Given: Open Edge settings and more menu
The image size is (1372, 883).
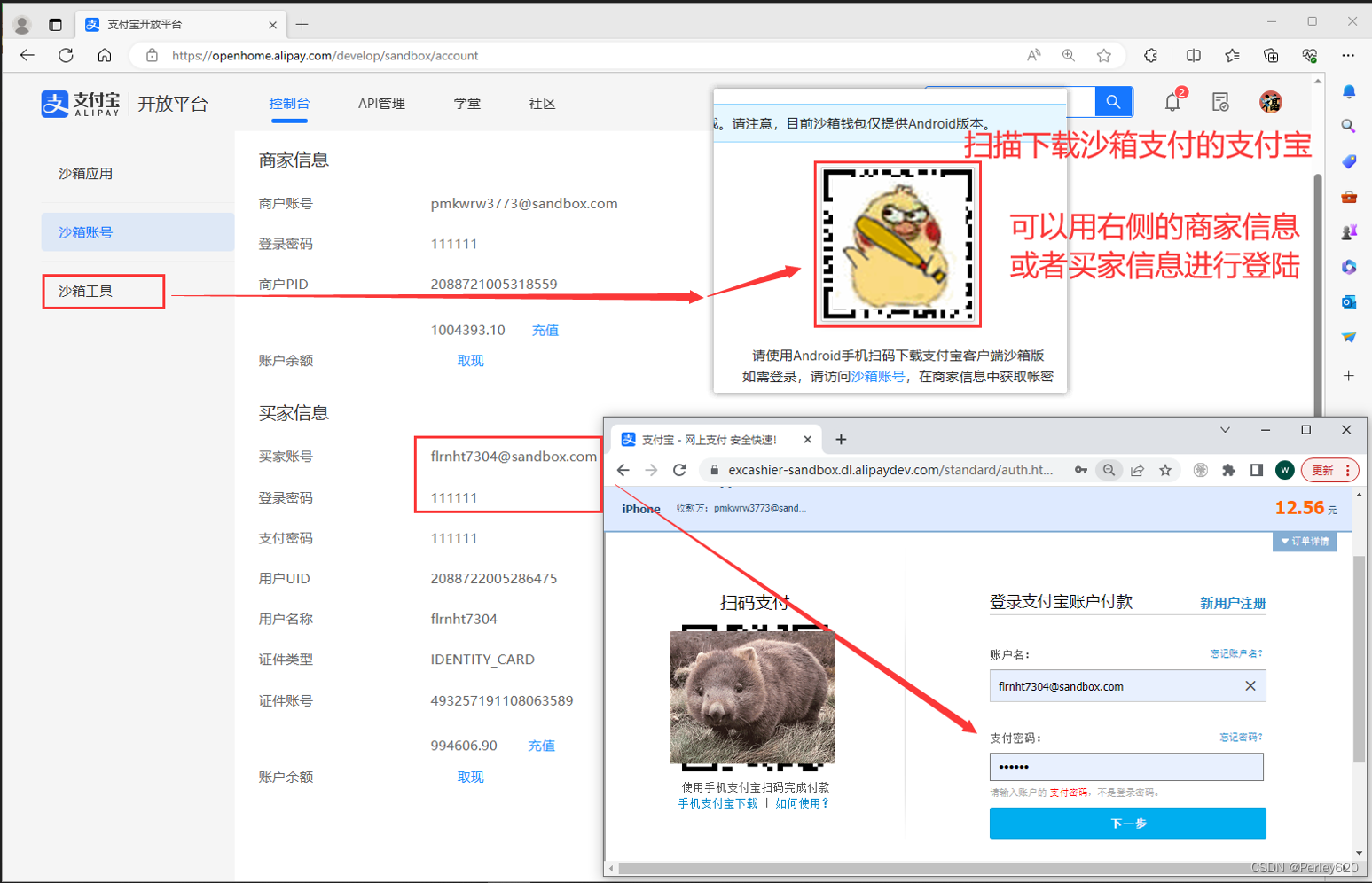Looking at the screenshot, I should coord(1348,55).
